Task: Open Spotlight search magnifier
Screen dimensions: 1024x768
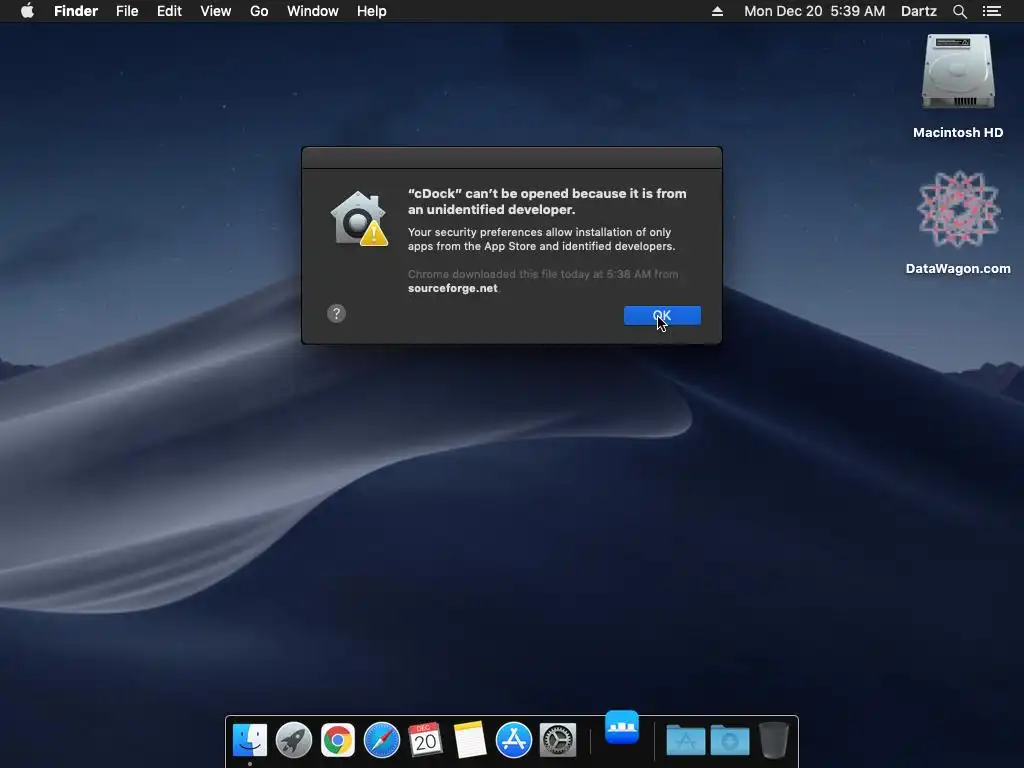Action: coord(959,11)
